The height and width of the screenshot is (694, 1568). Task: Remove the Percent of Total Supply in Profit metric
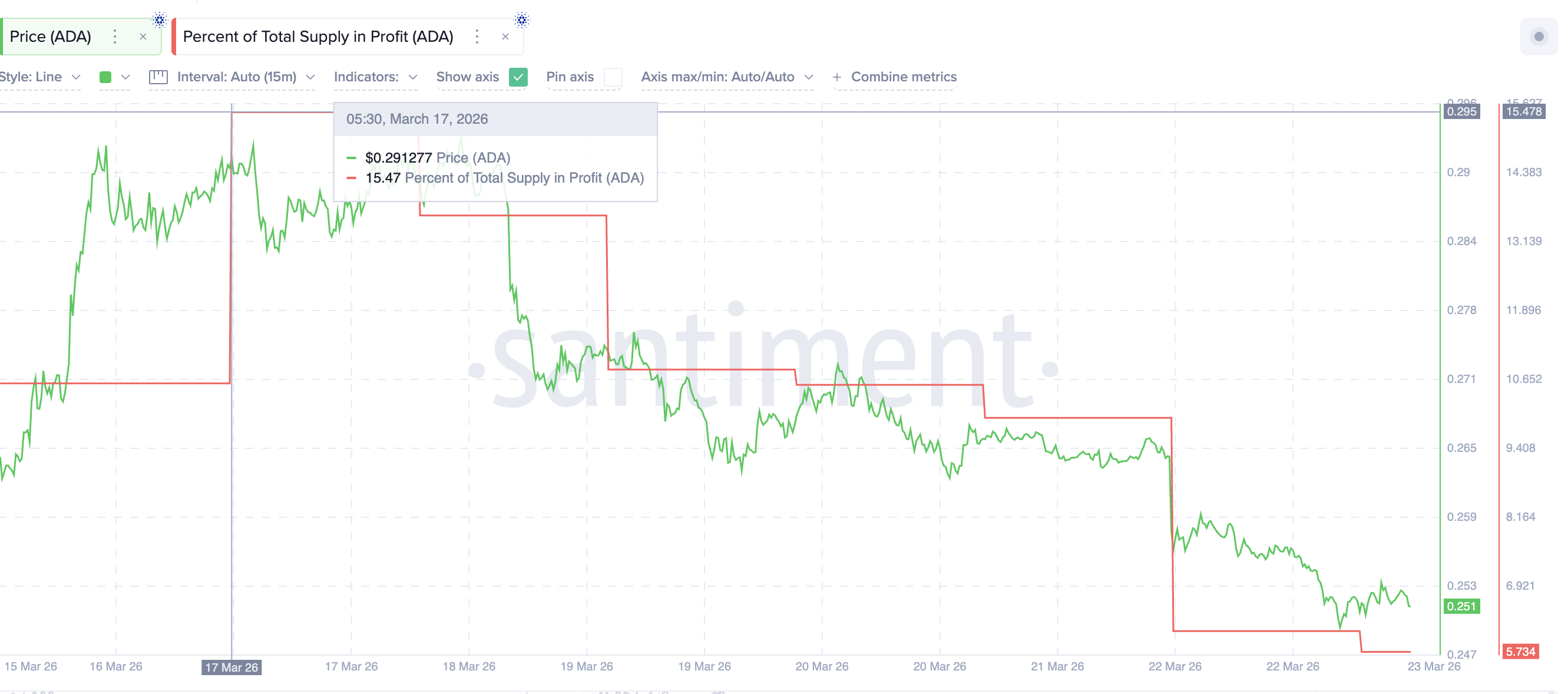506,37
